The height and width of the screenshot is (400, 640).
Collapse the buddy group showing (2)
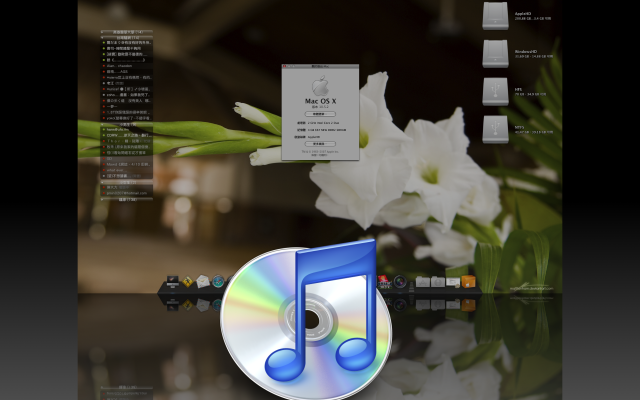click(127, 182)
